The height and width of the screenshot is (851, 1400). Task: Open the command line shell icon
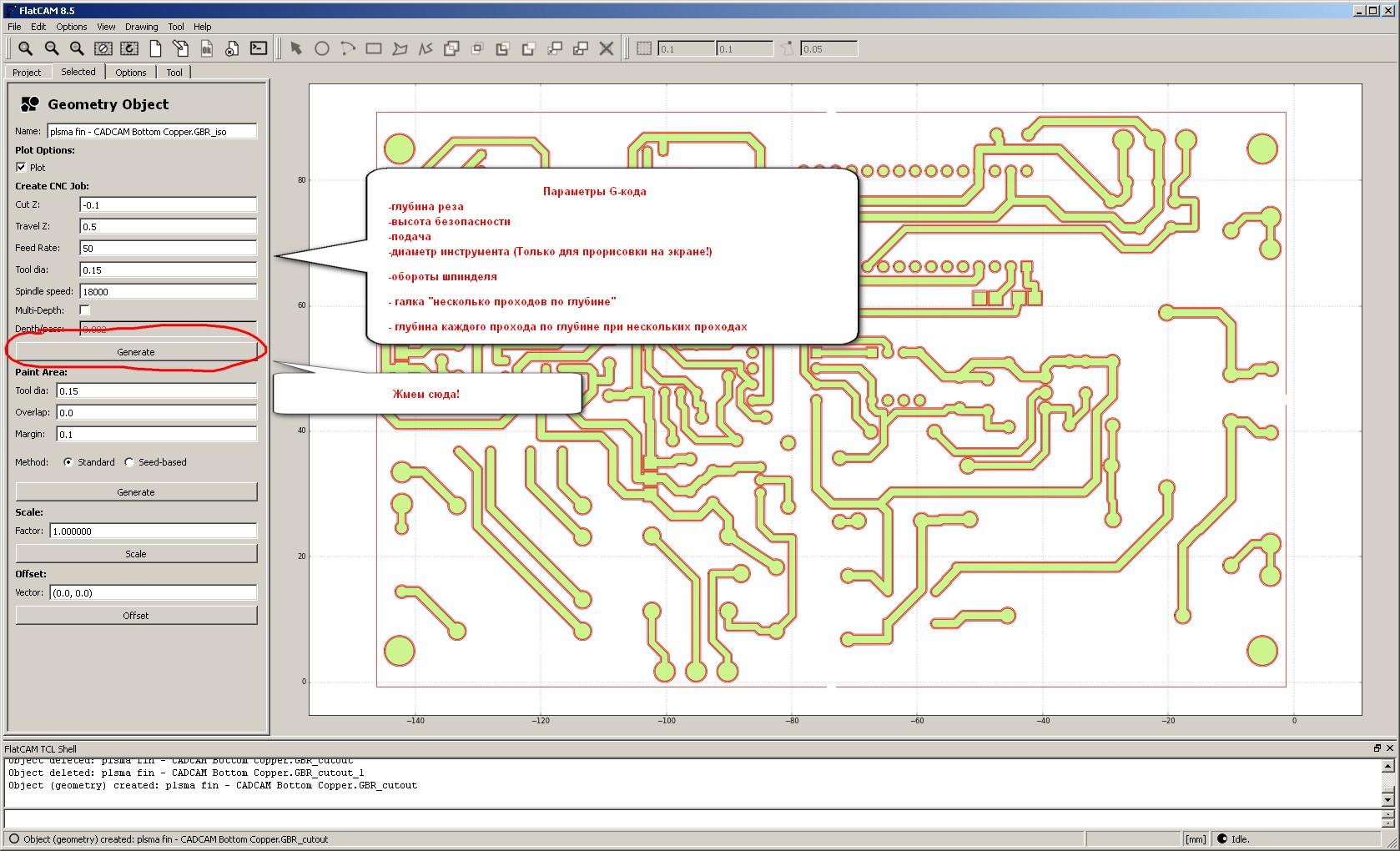[x=259, y=48]
